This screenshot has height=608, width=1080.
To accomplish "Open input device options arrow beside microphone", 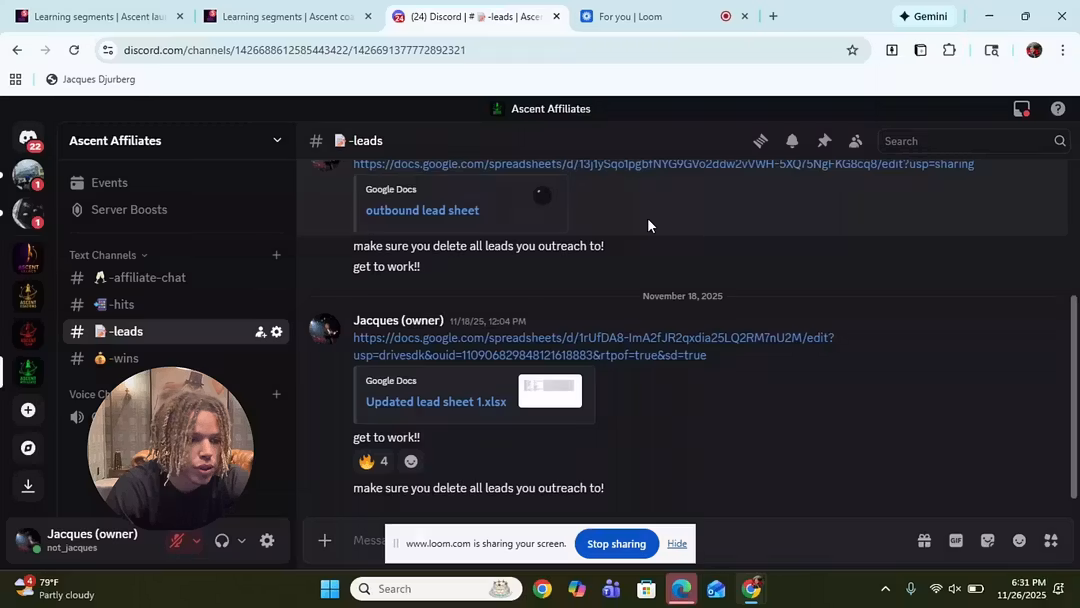I will point(196,541).
